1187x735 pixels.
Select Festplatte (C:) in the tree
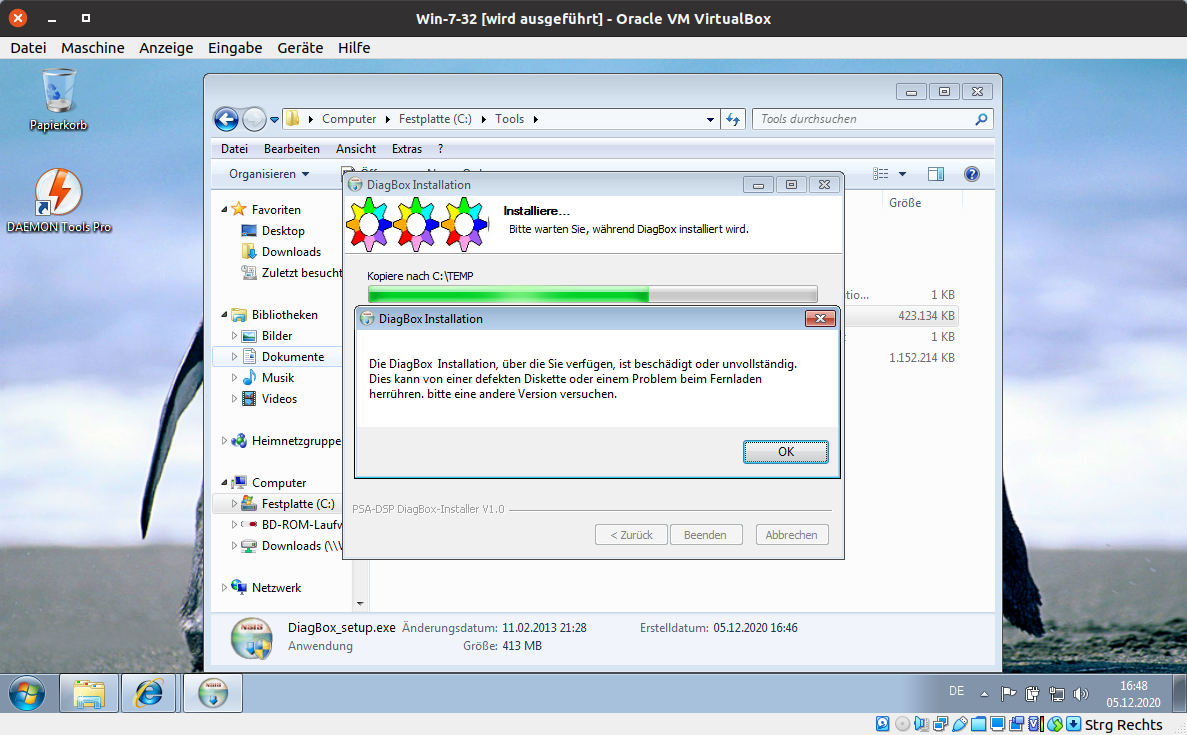pyautogui.click(x=288, y=503)
